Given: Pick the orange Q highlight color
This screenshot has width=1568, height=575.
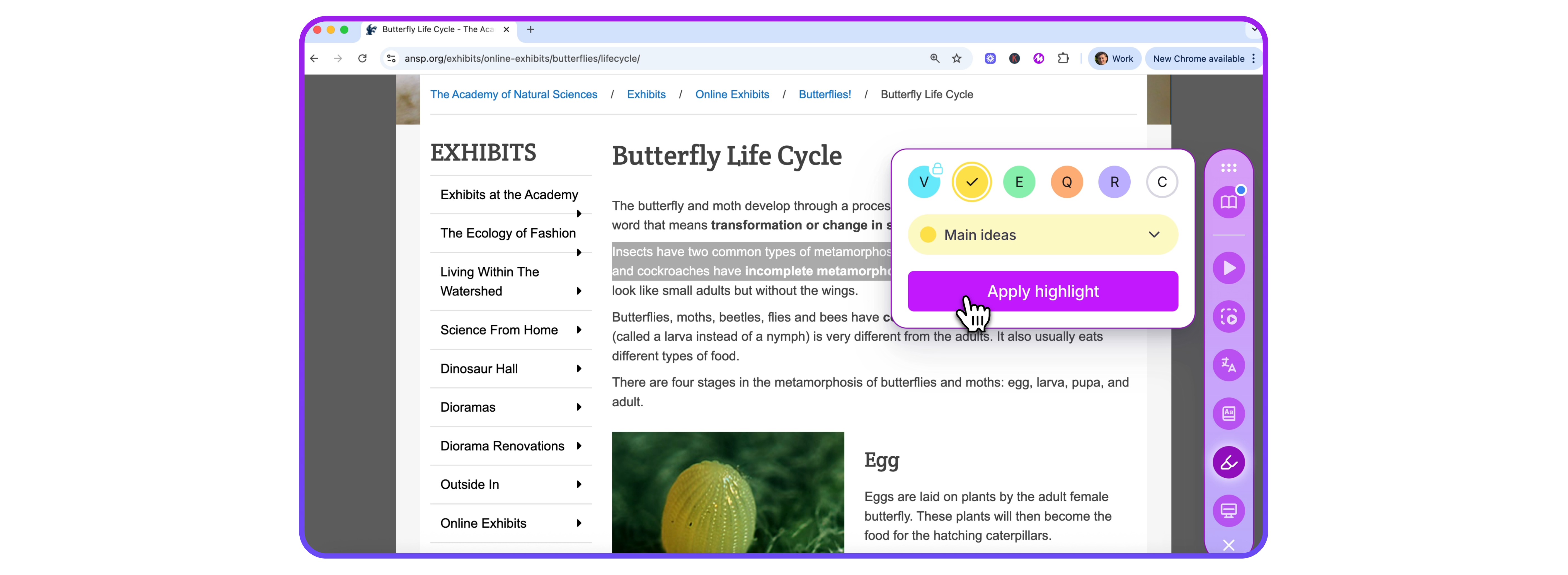Looking at the screenshot, I should 1067,182.
